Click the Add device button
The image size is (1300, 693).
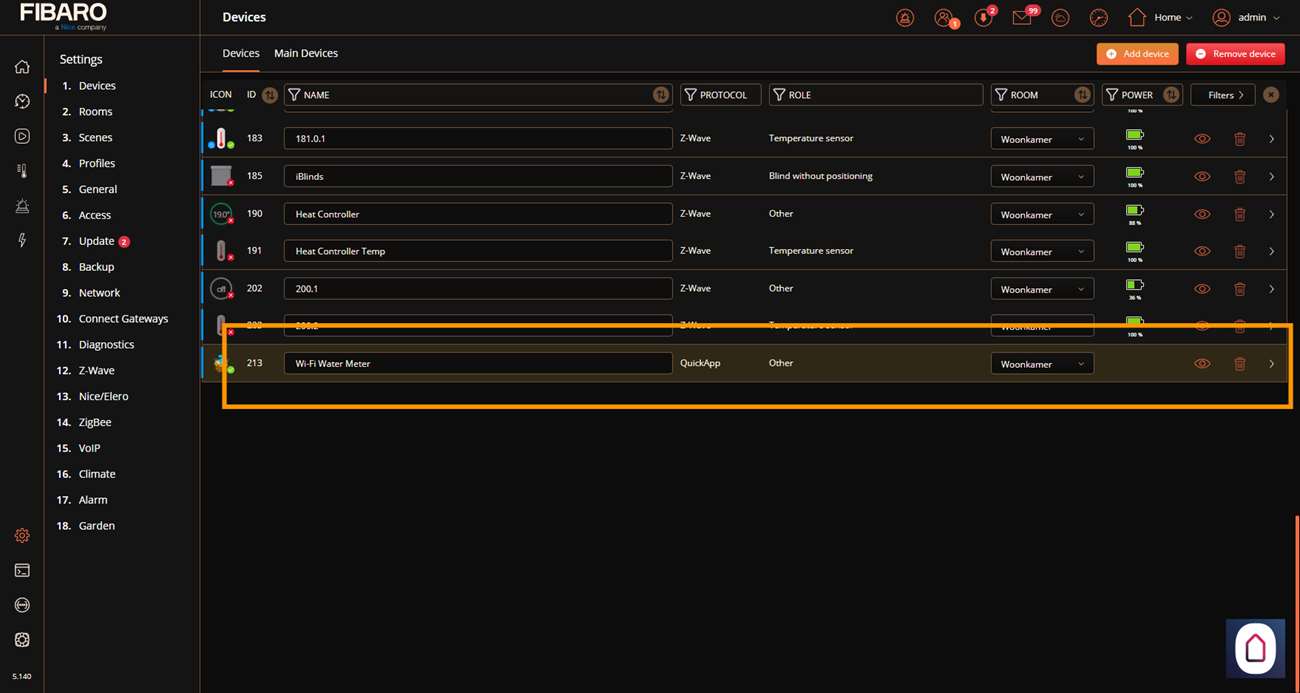1137,54
